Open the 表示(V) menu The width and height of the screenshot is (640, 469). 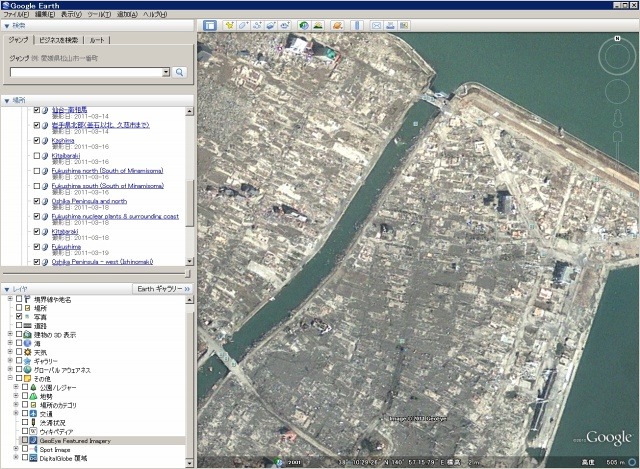click(x=71, y=14)
